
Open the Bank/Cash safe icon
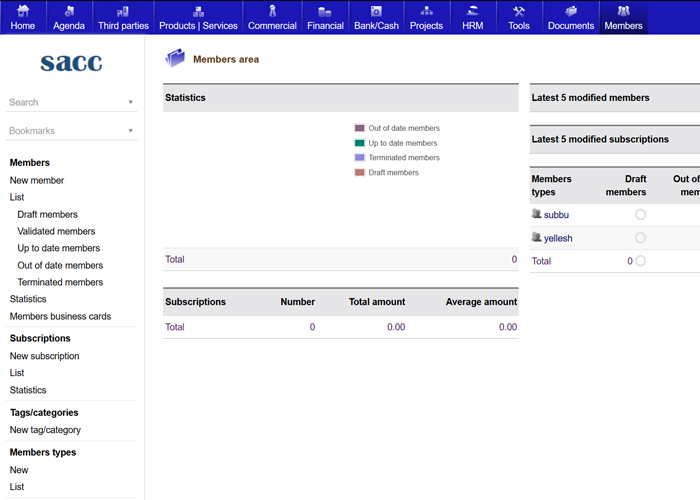[376, 12]
